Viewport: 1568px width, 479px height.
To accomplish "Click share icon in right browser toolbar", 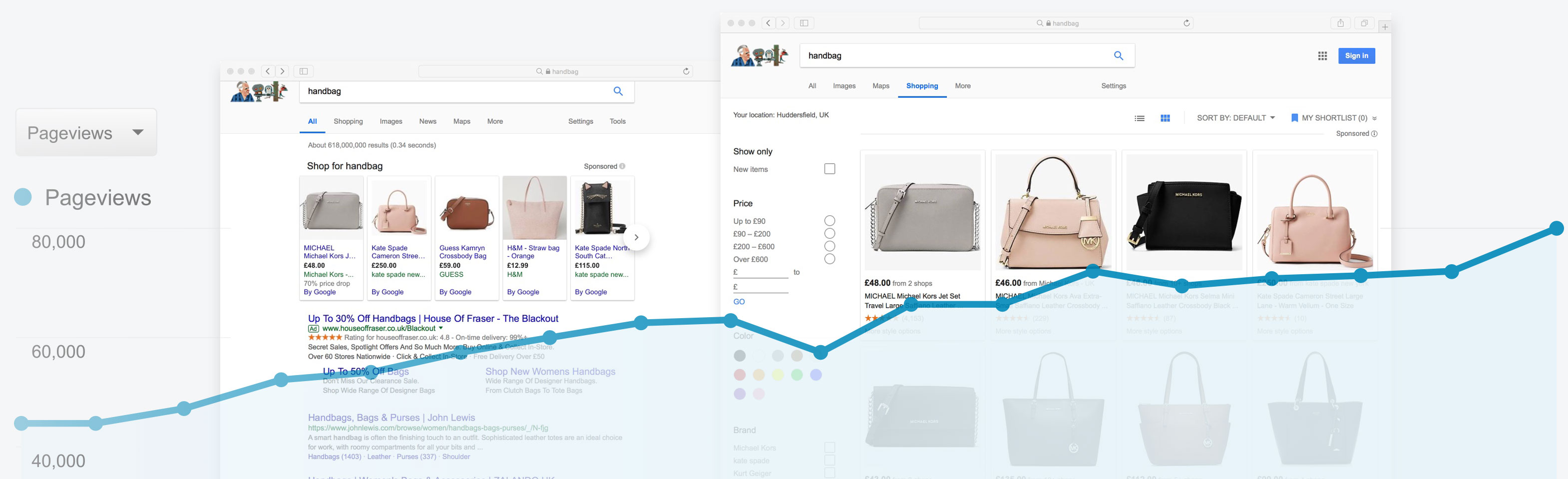I will 1340,23.
